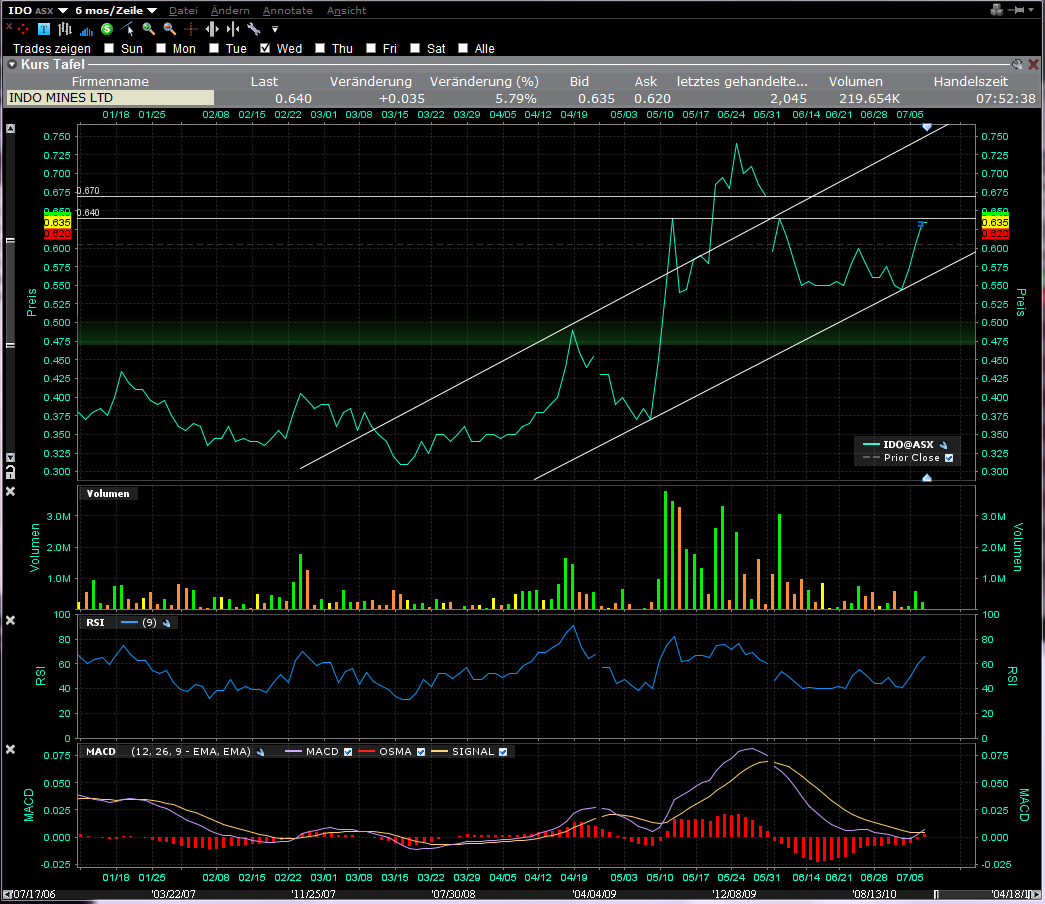The image size is (1045, 904).
Task: Open IDO@ASX legend wrench settings
Action: 943,445
